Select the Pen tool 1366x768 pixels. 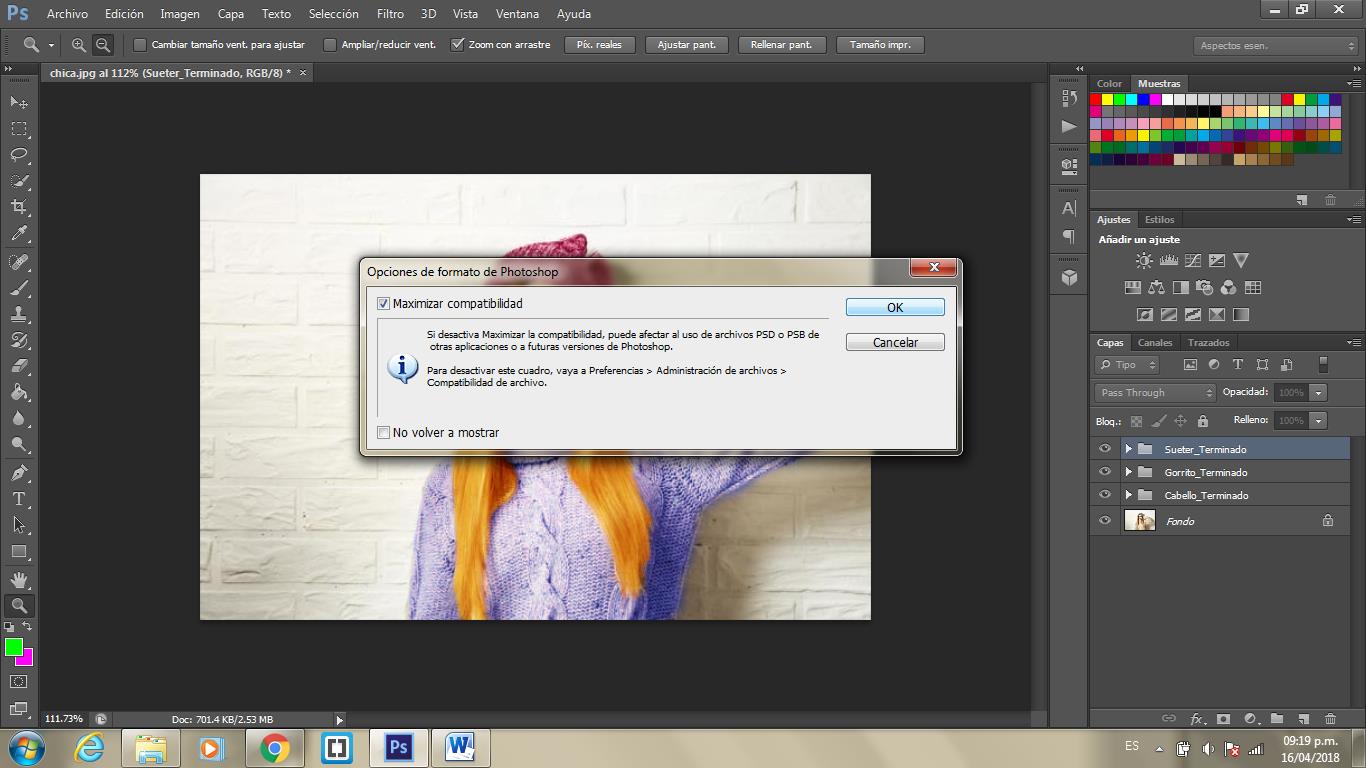click(19, 473)
